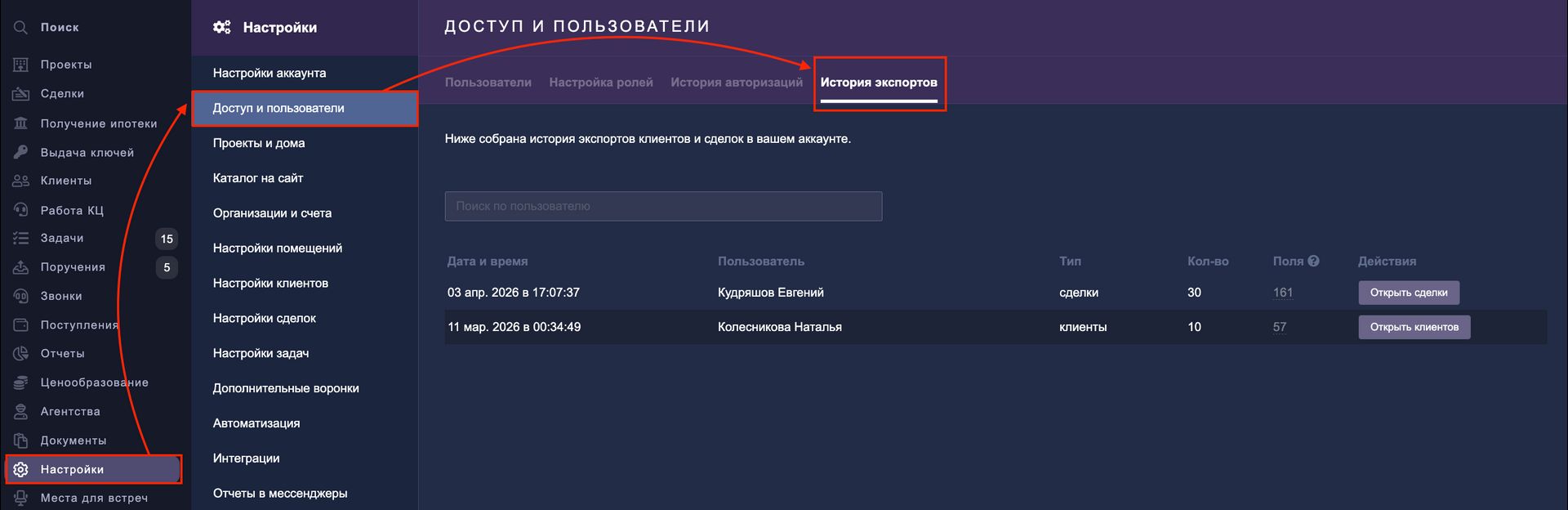
Task: Select the История экспортов tab
Action: (879, 83)
